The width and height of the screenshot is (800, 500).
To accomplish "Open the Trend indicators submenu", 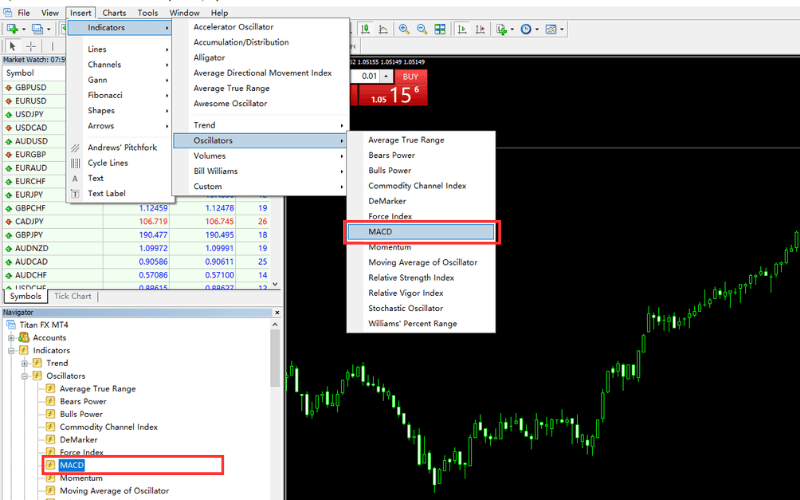I will (260, 125).
